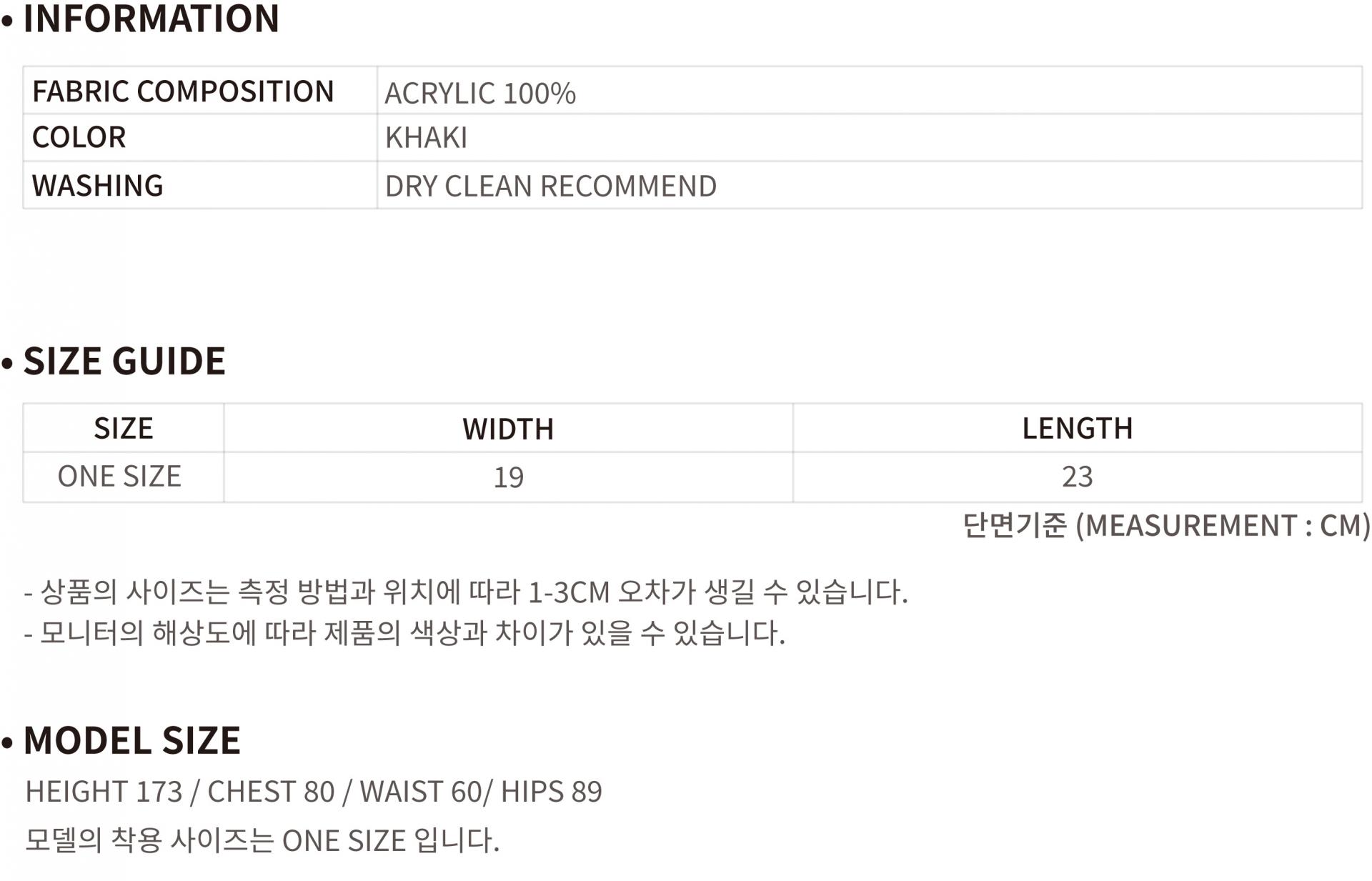
Task: Click the INFORMATION section heading
Action: [x=151, y=19]
